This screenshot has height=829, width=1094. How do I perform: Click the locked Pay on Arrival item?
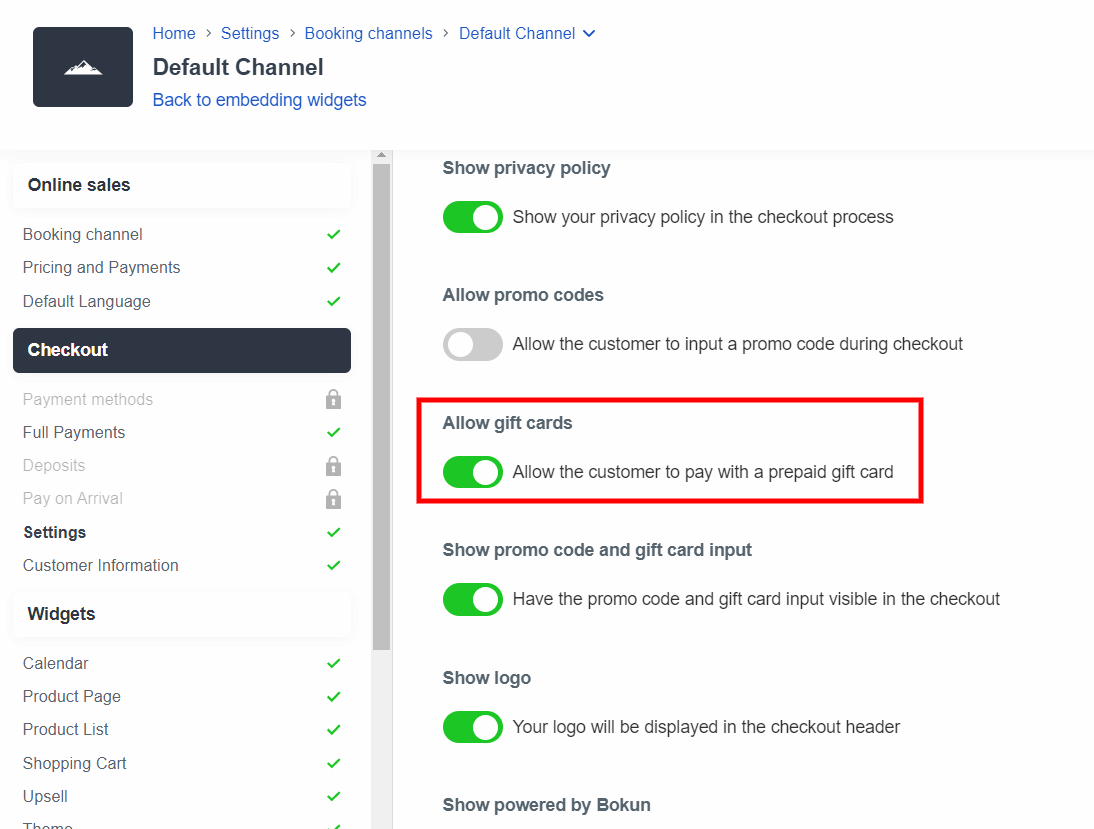tap(73, 498)
